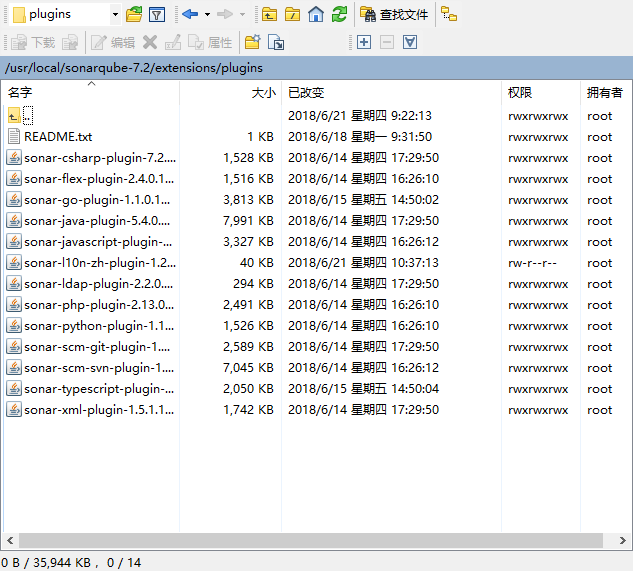
Task: Select sonar-typescript-plugin file
Action: (x=99, y=389)
